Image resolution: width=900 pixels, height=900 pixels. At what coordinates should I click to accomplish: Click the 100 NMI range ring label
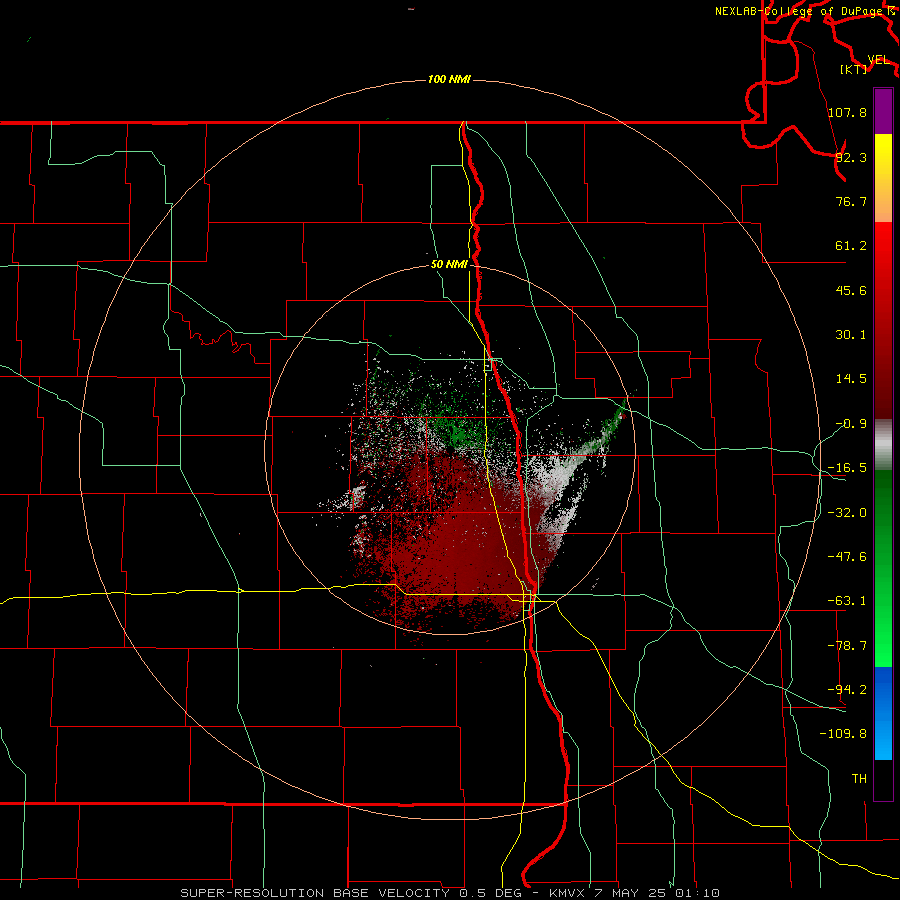tap(449, 79)
